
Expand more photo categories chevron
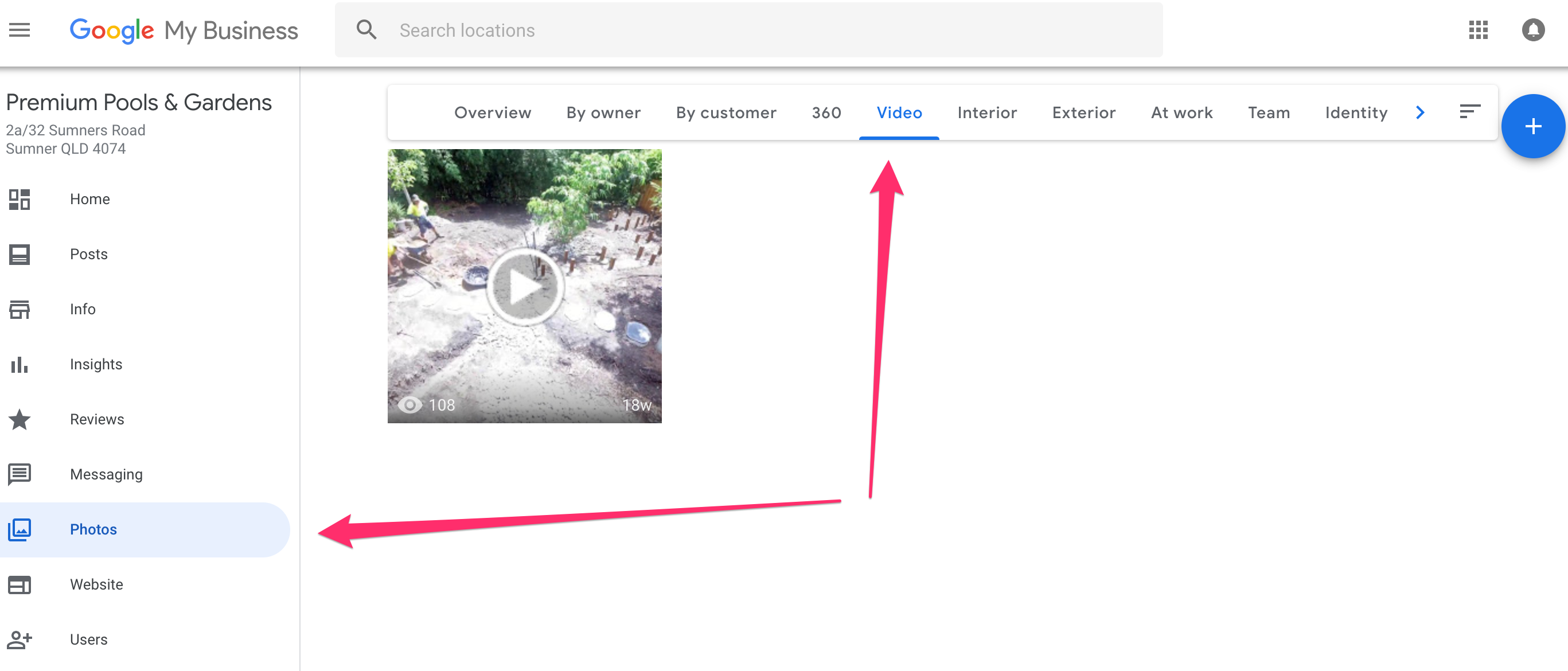[1420, 112]
